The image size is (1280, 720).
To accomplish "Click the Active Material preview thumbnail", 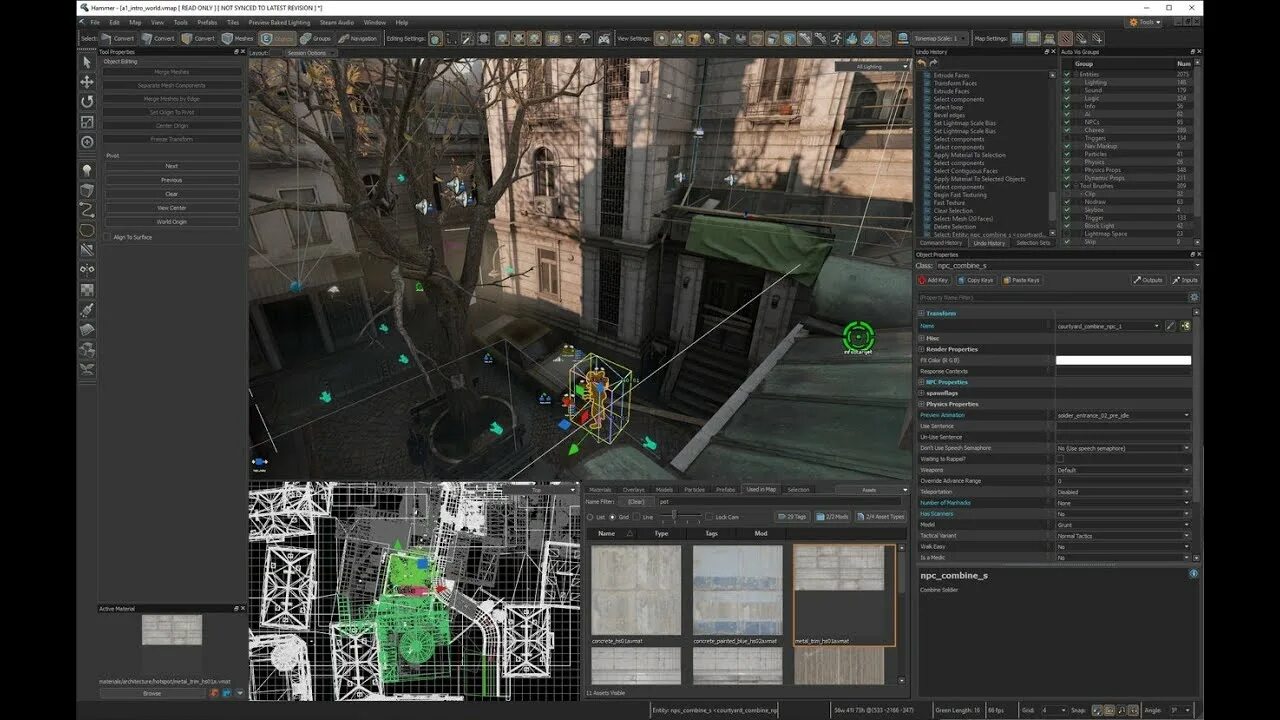I will (x=172, y=630).
